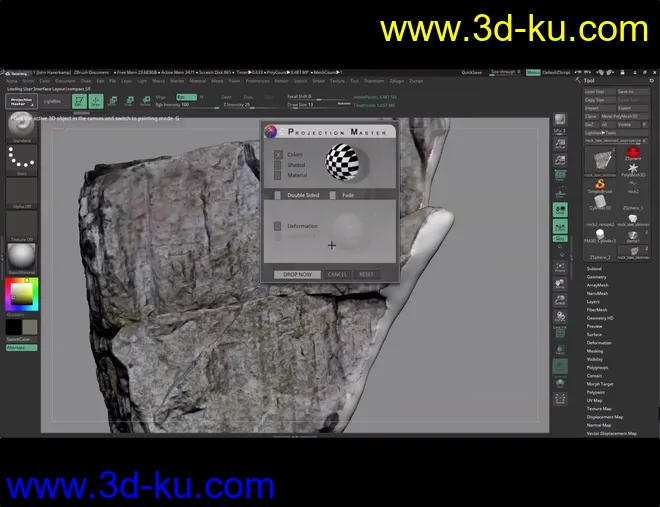The height and width of the screenshot is (507, 660).
Task: Open the Zplugin menu
Action: [x=397, y=81]
